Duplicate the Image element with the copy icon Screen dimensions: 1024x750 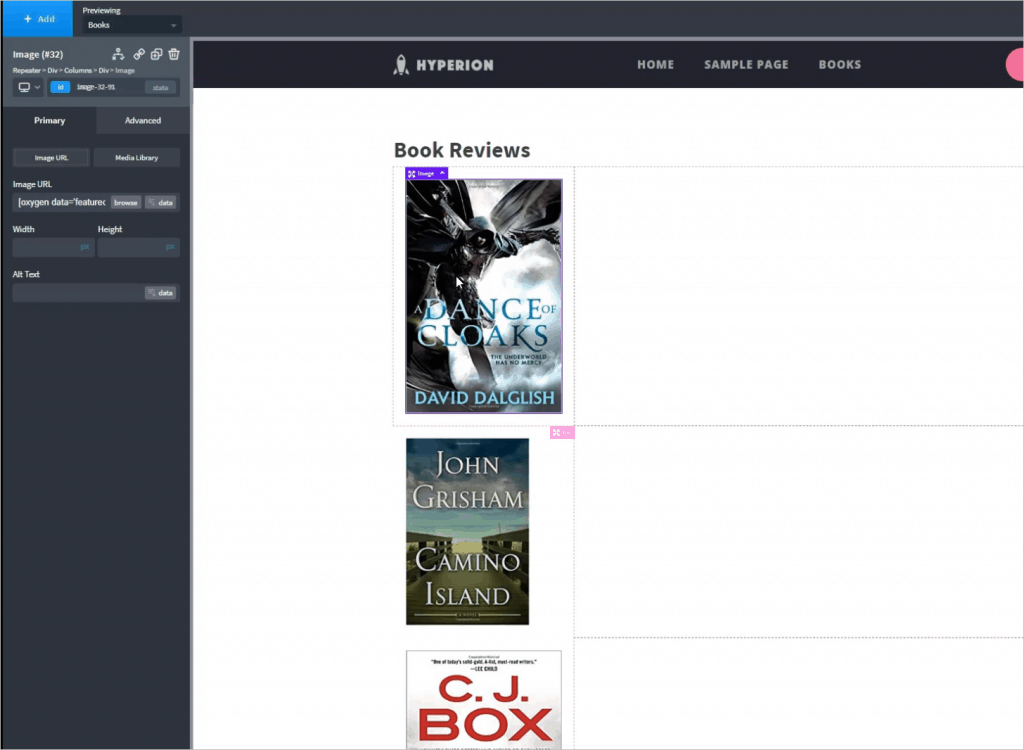click(157, 54)
